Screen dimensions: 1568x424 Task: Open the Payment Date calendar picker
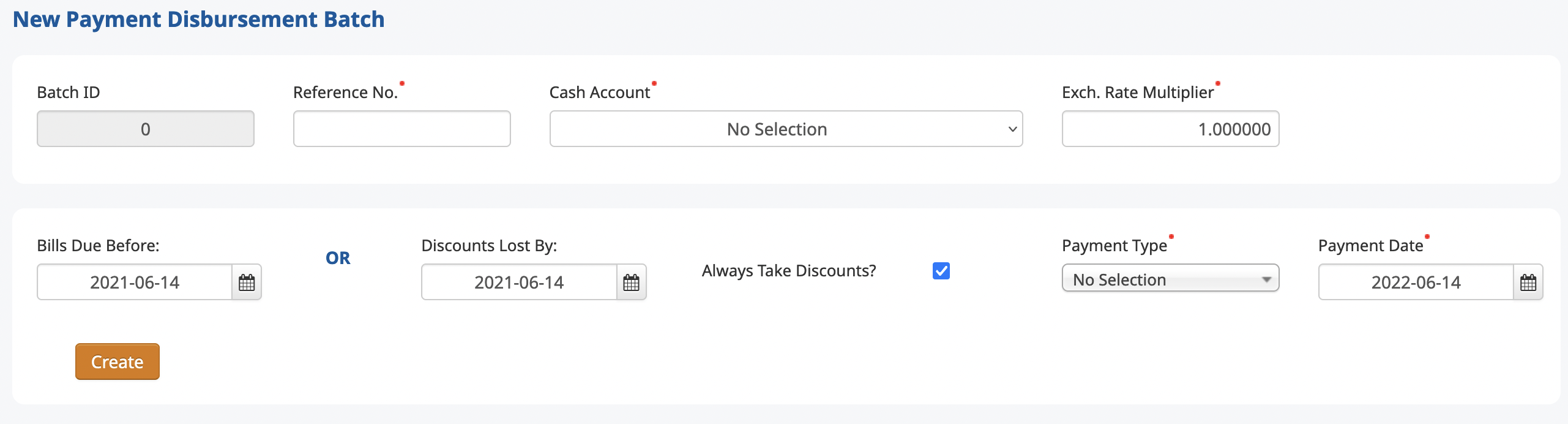tap(1528, 282)
